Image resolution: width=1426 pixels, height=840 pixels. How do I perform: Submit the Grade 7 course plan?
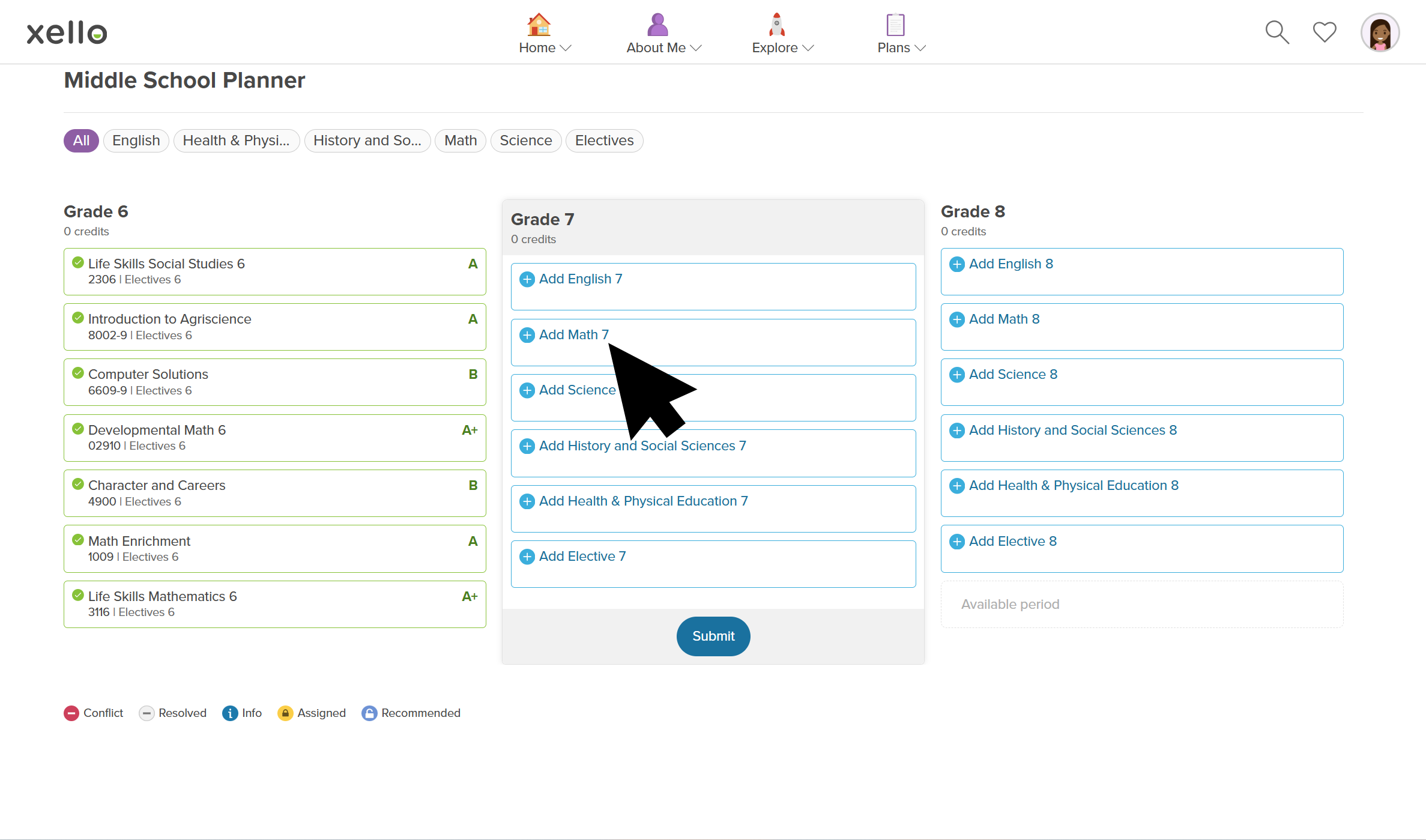click(713, 636)
